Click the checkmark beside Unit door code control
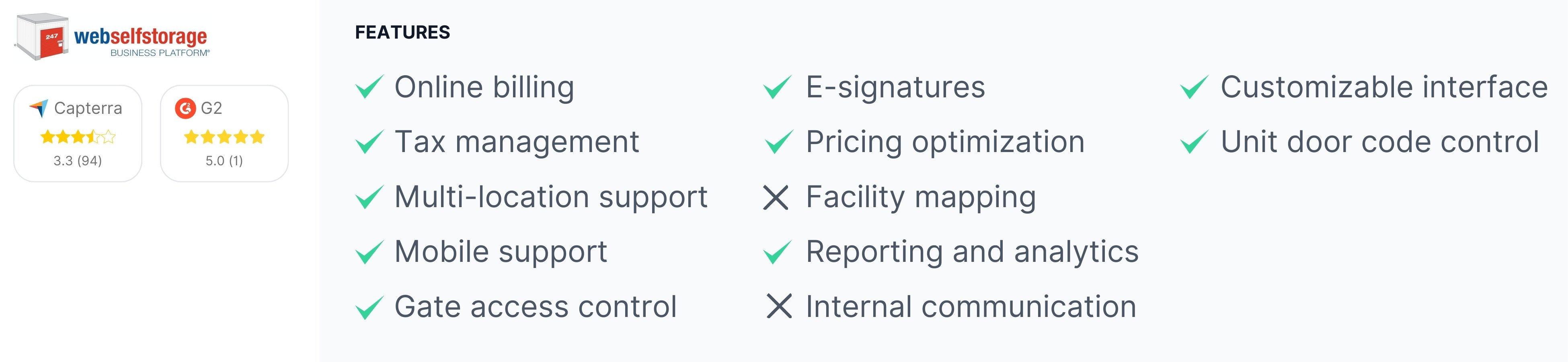This screenshot has height=362, width=1568. click(1194, 142)
